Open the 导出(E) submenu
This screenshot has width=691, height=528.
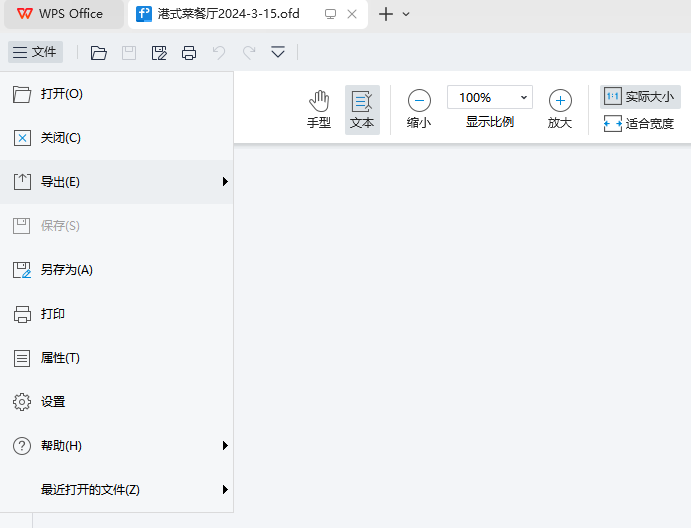pos(116,182)
